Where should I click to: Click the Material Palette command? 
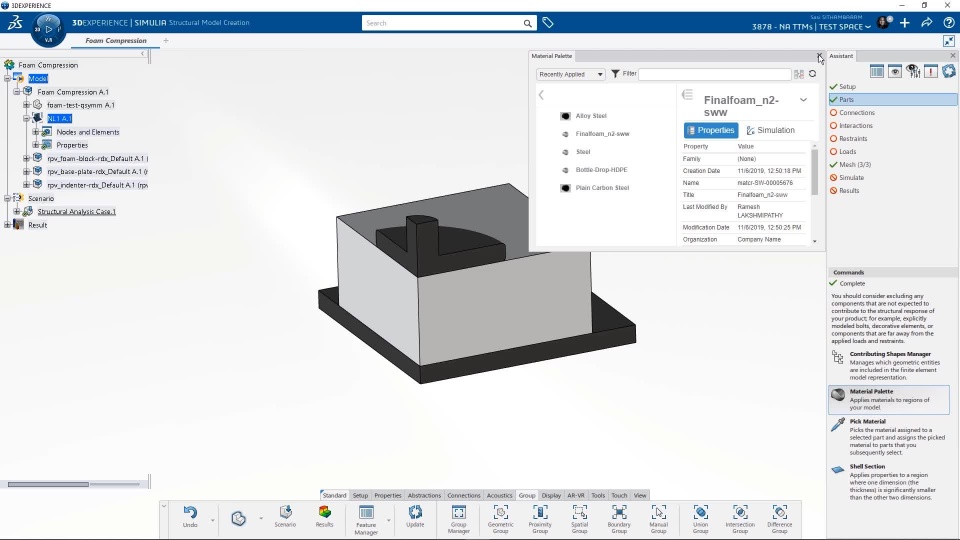click(890, 399)
